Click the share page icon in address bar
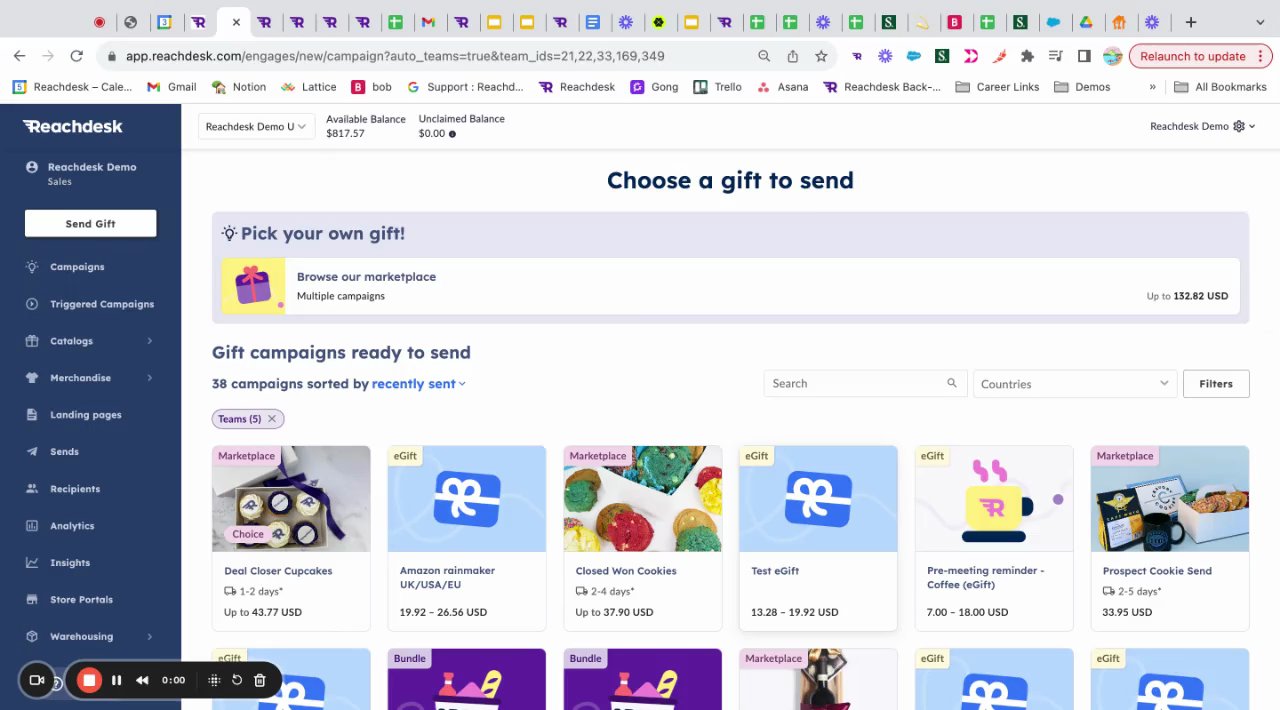Viewport: 1280px width, 710px height. [x=793, y=56]
